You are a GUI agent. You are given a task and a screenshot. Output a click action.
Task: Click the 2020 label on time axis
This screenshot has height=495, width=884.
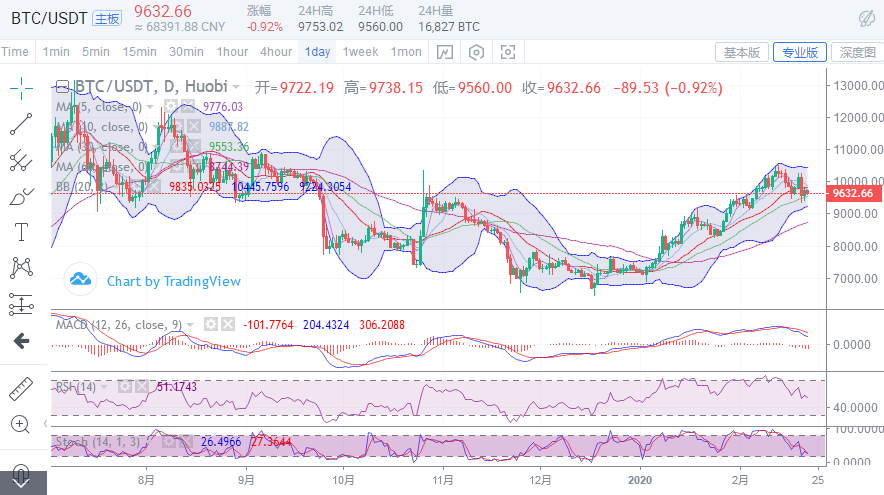click(639, 480)
